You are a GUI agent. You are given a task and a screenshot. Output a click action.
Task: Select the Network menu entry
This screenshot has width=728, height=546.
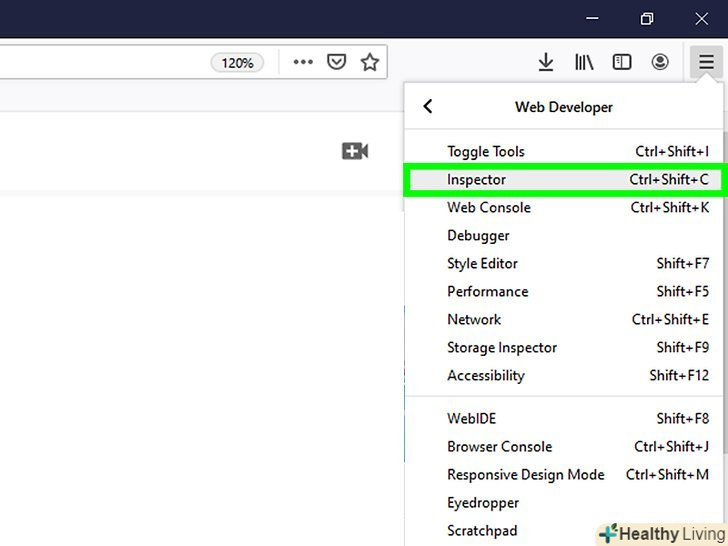pos(474,320)
